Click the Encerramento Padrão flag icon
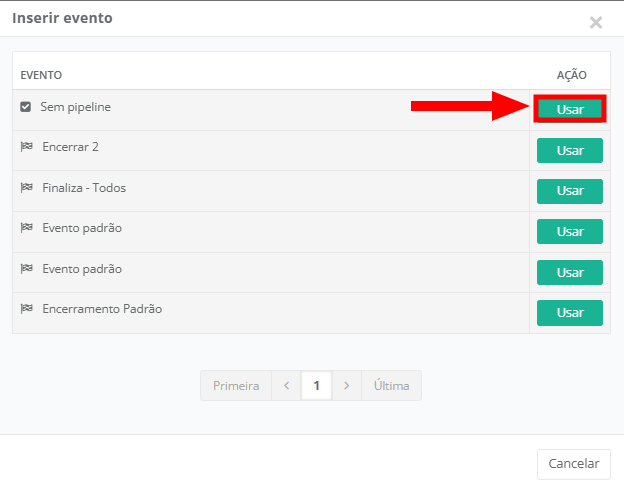Image resolution: width=624 pixels, height=493 pixels. pos(27,309)
